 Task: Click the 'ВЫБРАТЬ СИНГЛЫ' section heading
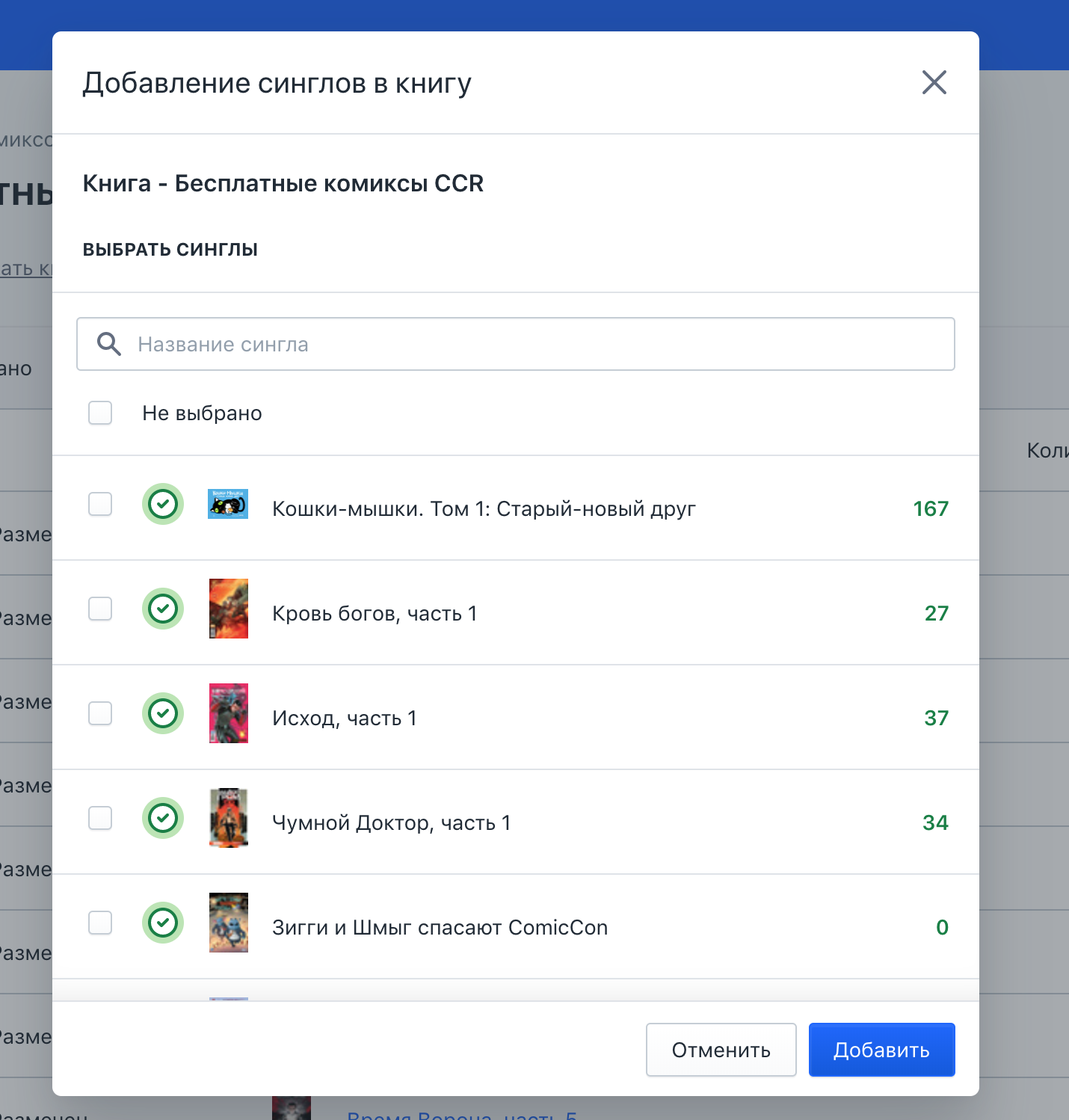click(170, 250)
